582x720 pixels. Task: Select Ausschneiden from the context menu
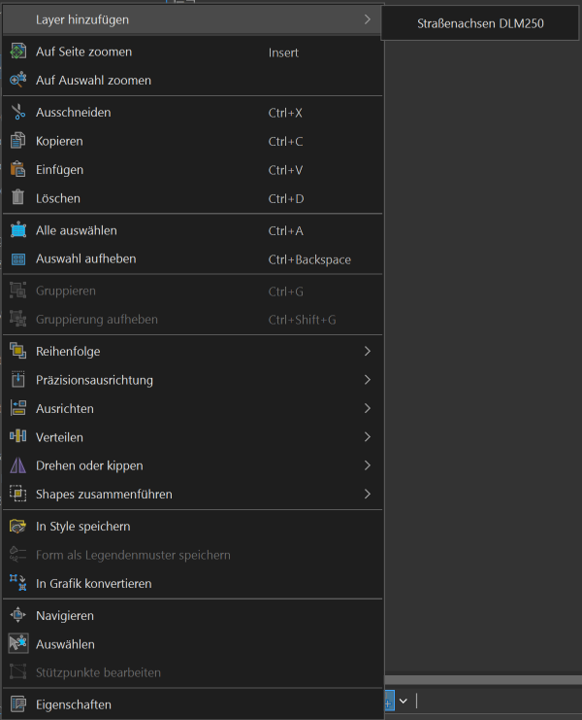[193, 112]
